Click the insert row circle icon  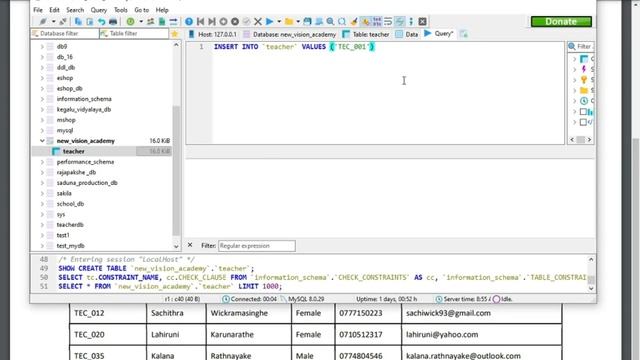pos(223,22)
